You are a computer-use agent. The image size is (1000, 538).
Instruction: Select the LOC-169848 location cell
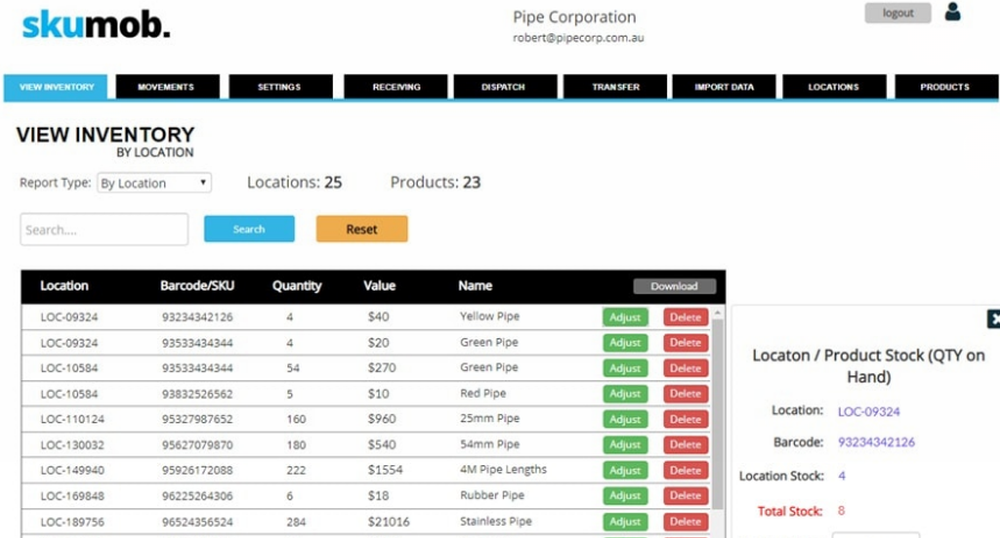(72, 496)
